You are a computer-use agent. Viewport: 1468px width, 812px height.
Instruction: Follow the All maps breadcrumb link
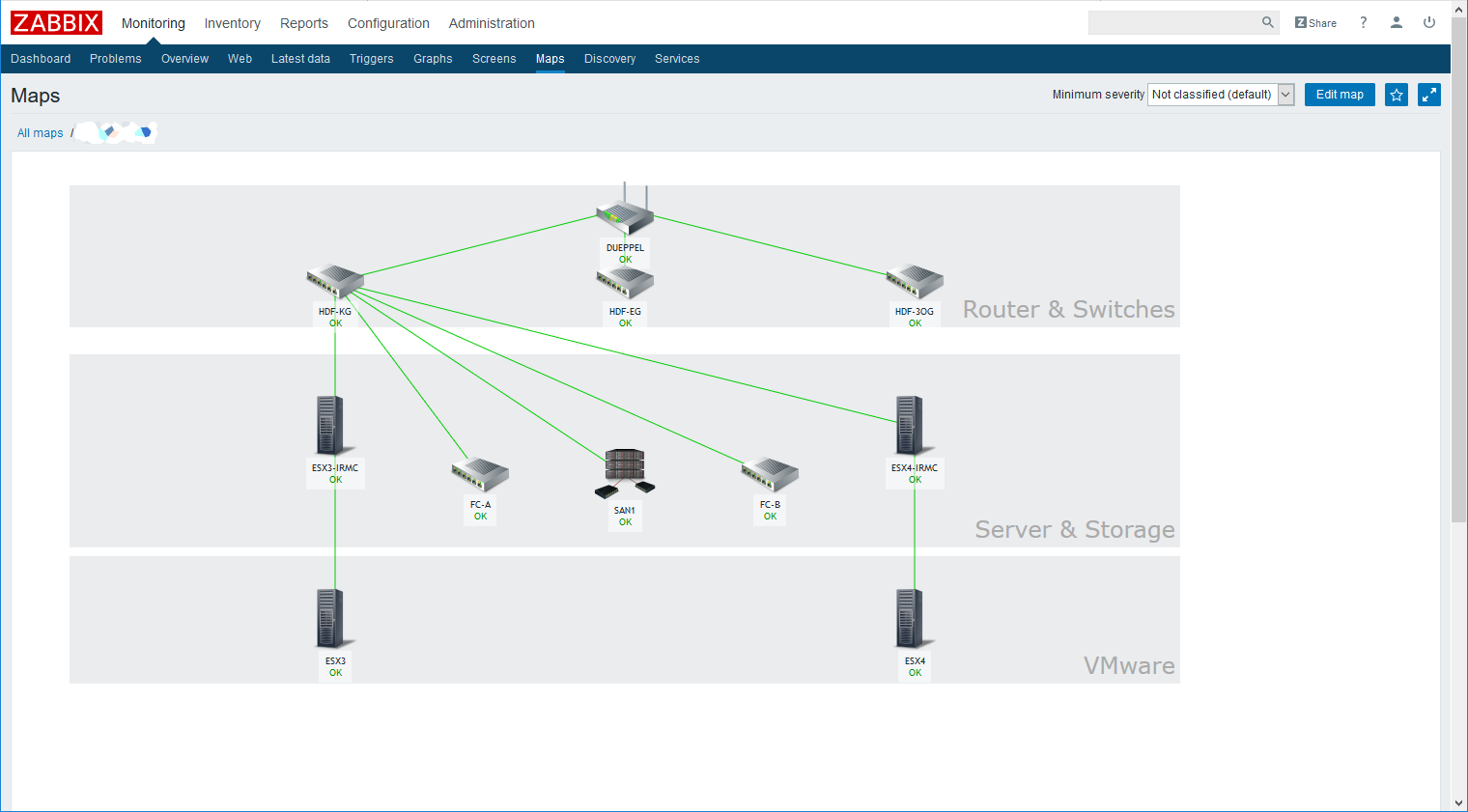pos(41,133)
